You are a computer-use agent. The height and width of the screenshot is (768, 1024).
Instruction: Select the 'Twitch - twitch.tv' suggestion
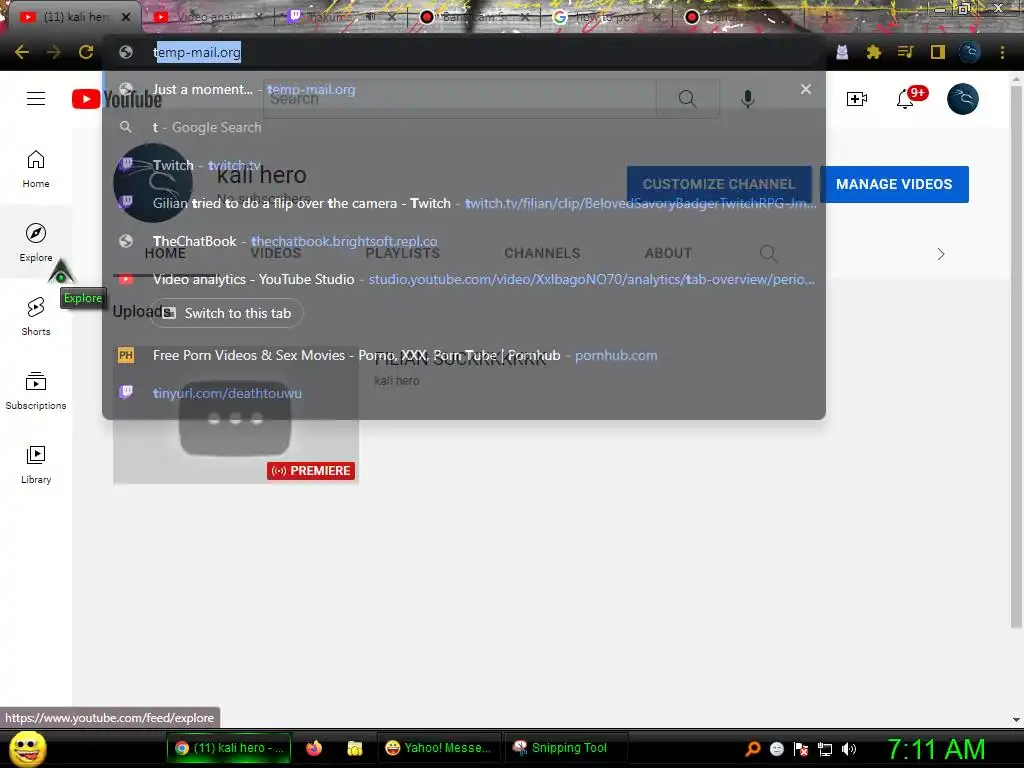coord(464,165)
